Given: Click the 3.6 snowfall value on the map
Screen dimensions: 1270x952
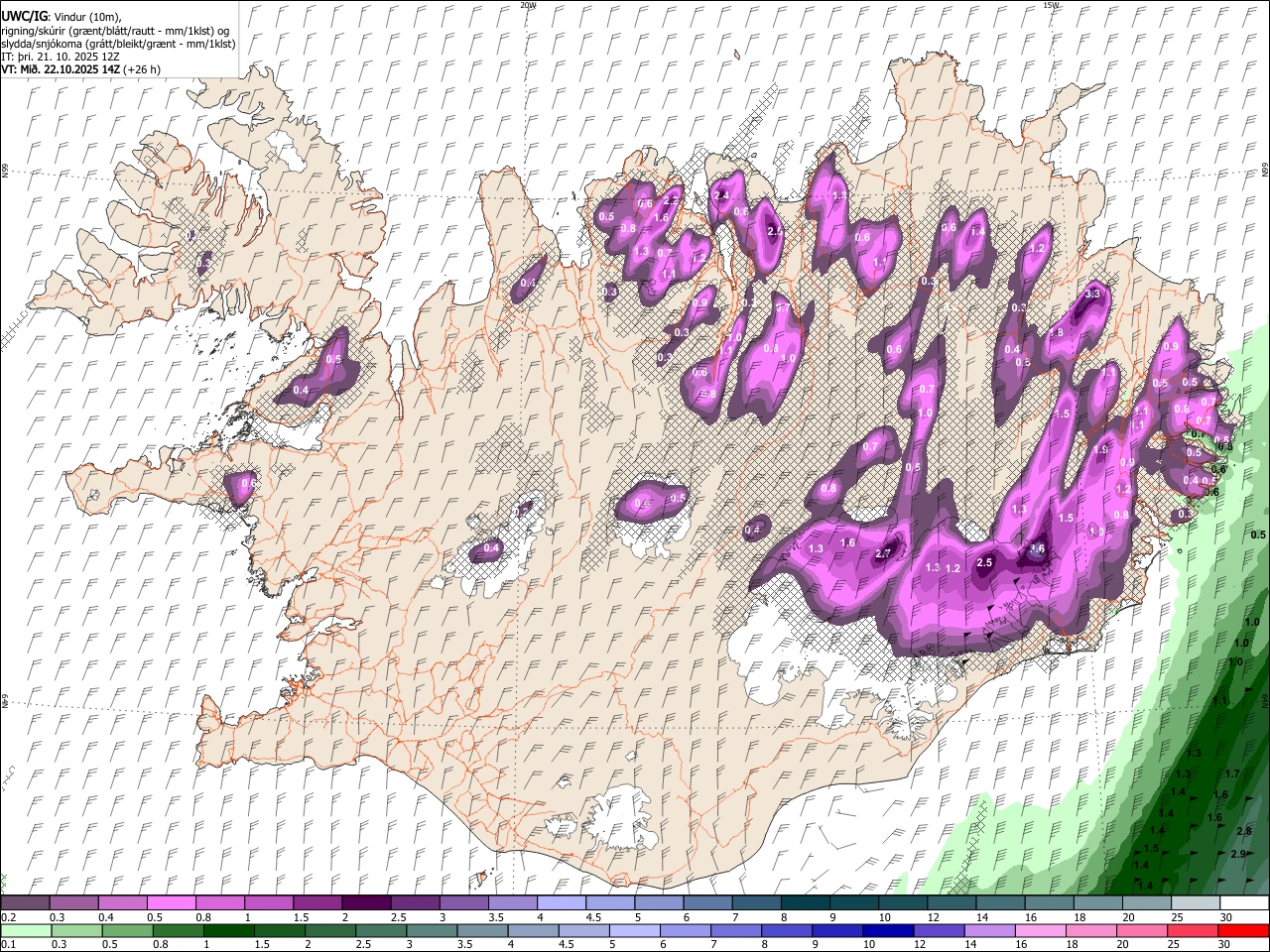Looking at the screenshot, I should pos(1037,548).
